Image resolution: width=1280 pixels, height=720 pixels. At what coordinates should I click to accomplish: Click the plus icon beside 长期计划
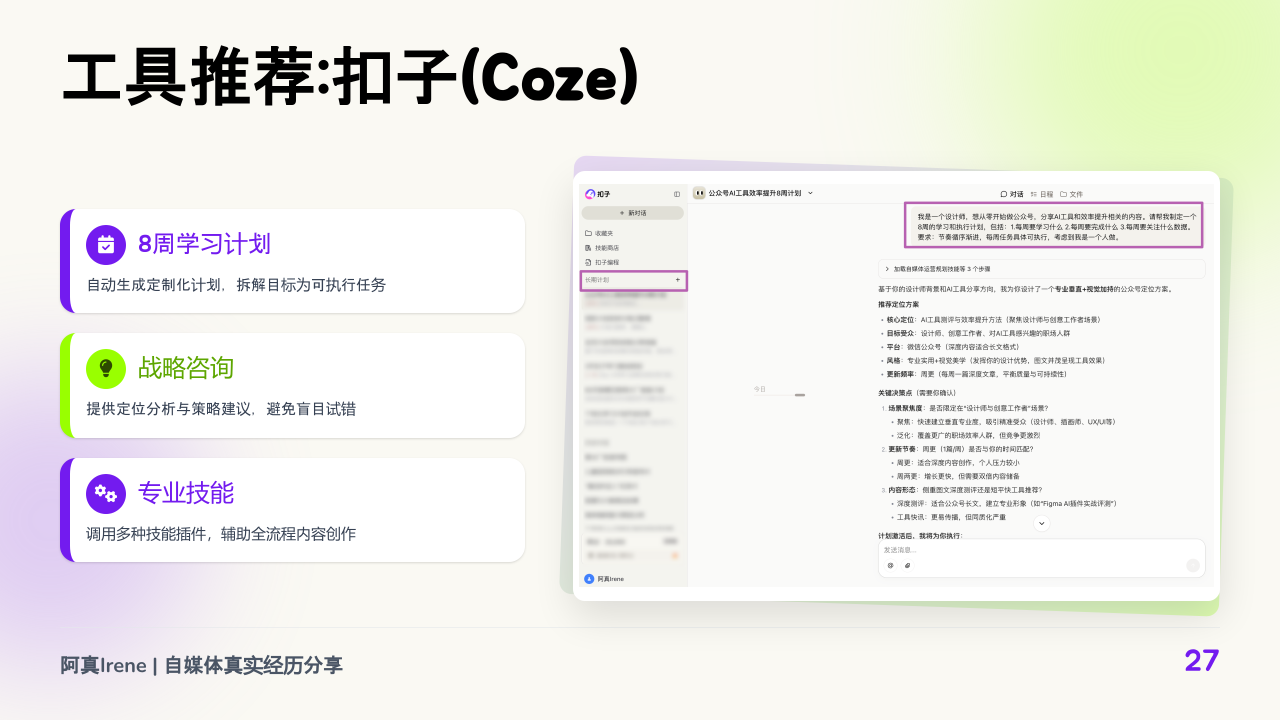click(x=677, y=280)
